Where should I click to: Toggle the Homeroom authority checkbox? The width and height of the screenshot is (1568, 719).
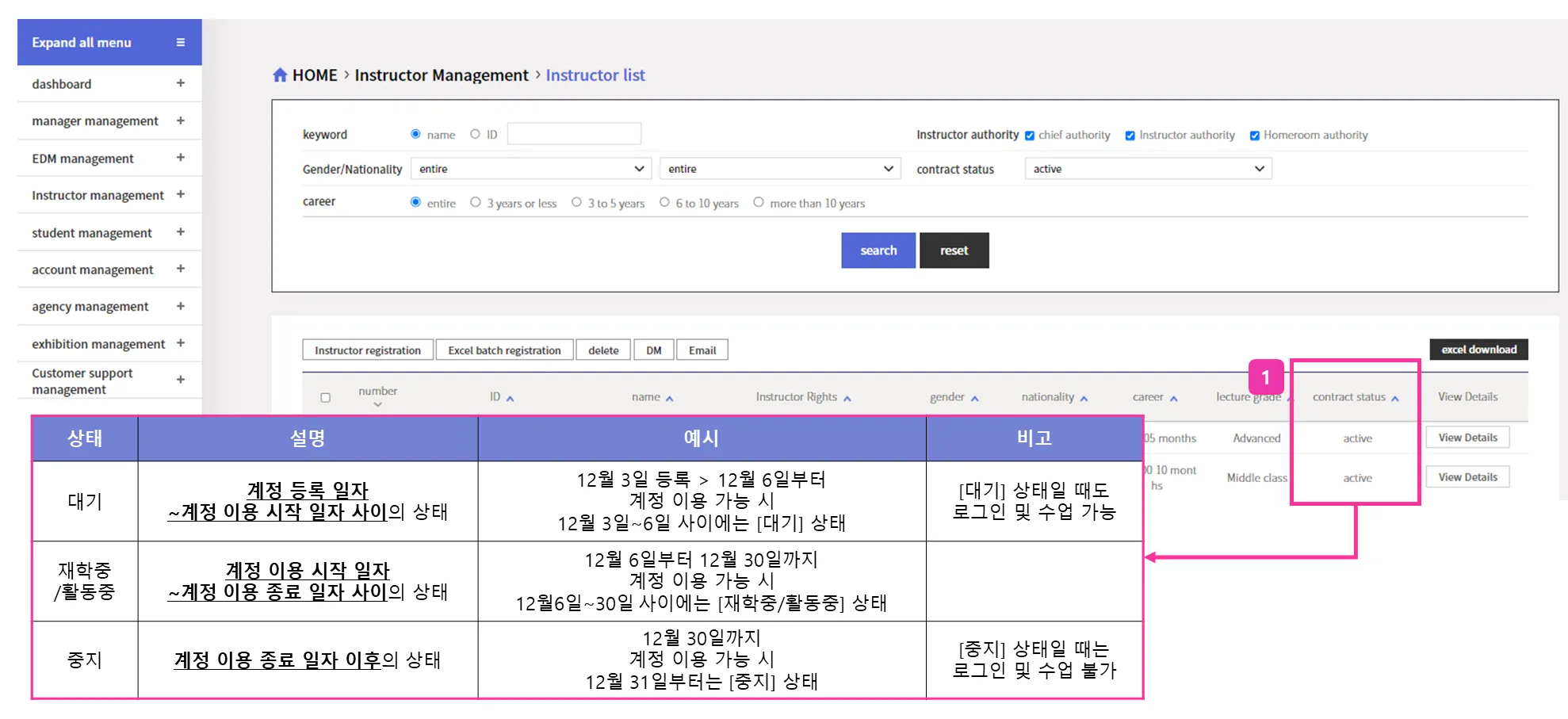click(1255, 136)
